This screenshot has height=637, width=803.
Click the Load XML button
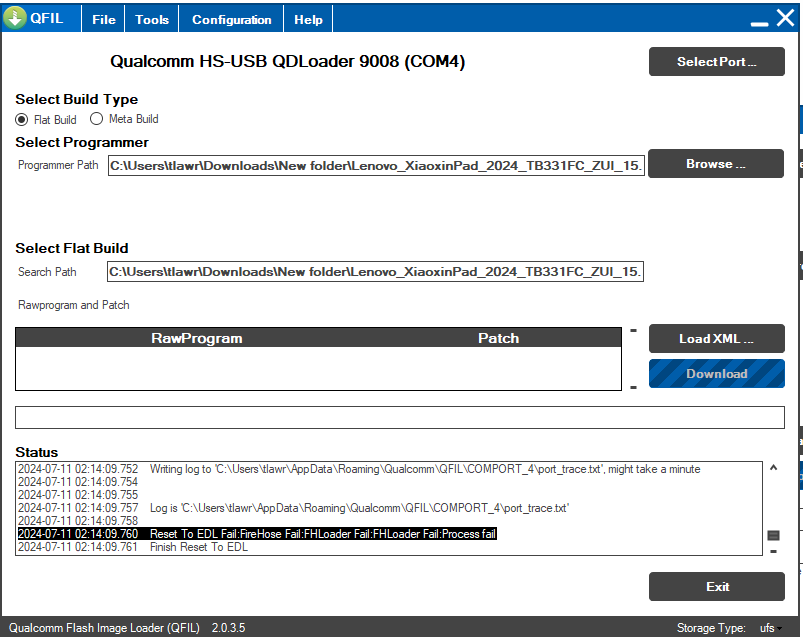pyautogui.click(x=716, y=338)
